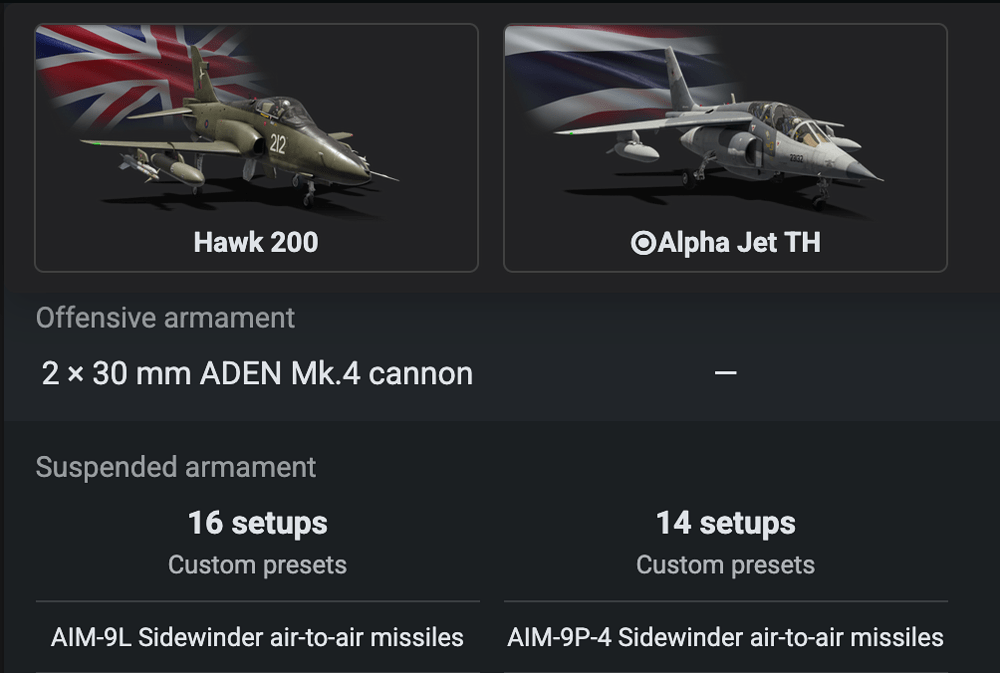Expand the Suspended armament section
Screen dimensions: 1000x673
click(176, 467)
